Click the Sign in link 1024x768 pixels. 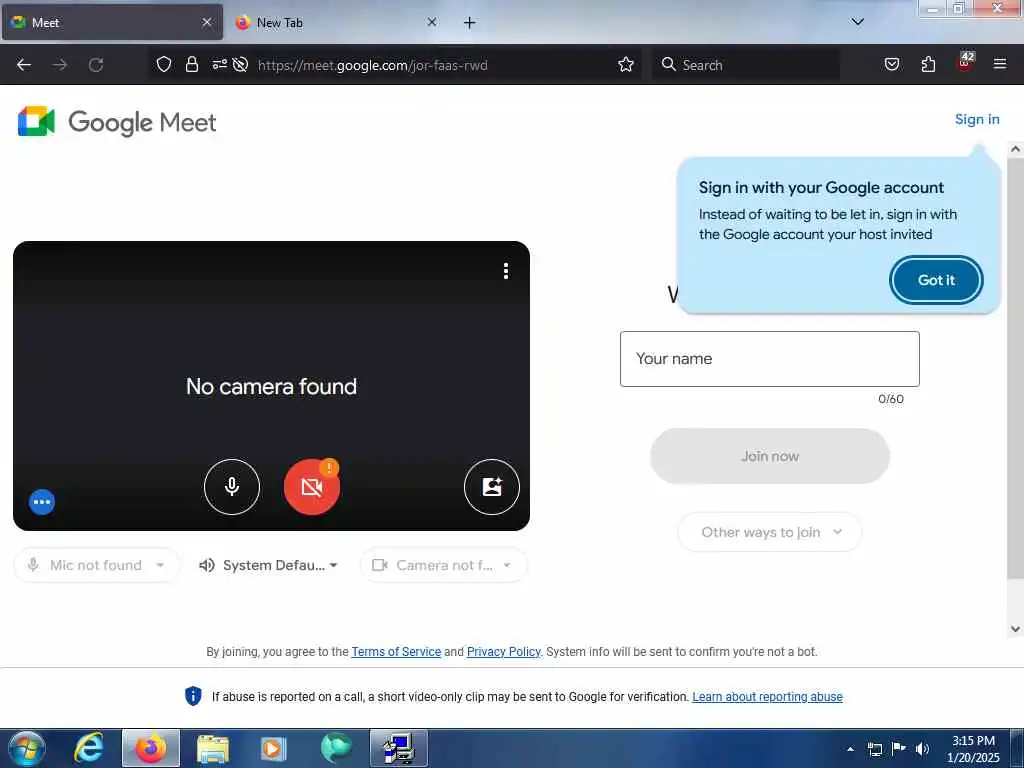click(x=977, y=119)
